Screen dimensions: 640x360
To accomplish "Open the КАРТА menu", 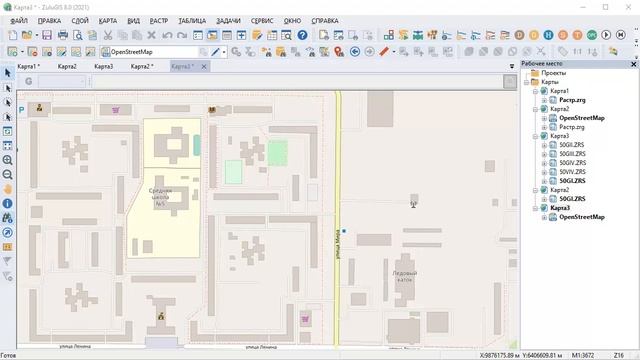I will [x=108, y=20].
